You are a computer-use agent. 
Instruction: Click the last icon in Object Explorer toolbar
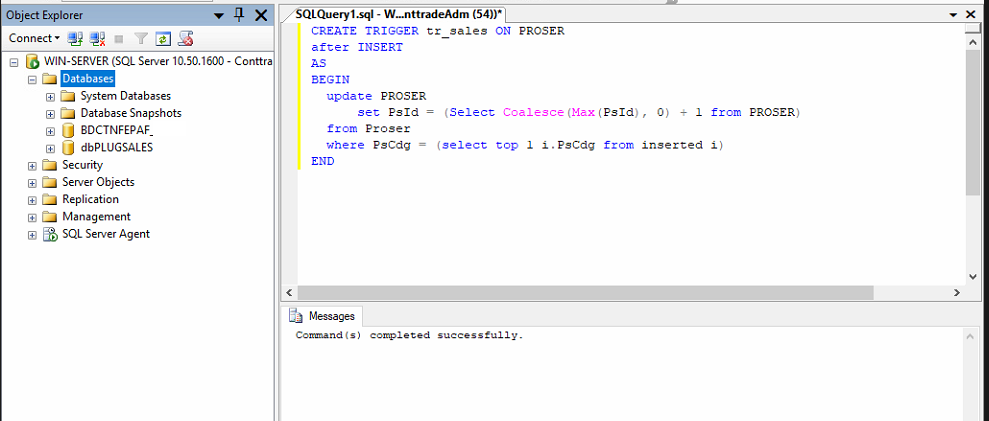point(185,38)
